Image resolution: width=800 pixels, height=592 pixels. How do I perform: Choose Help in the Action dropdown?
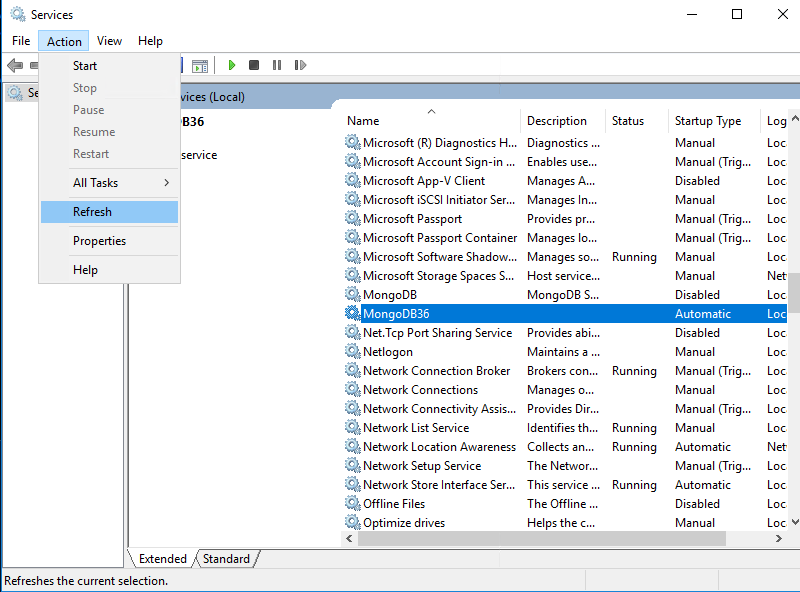(x=109, y=270)
